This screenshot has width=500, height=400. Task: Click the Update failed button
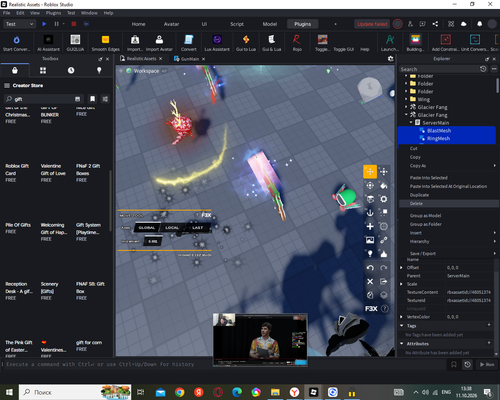pos(372,24)
